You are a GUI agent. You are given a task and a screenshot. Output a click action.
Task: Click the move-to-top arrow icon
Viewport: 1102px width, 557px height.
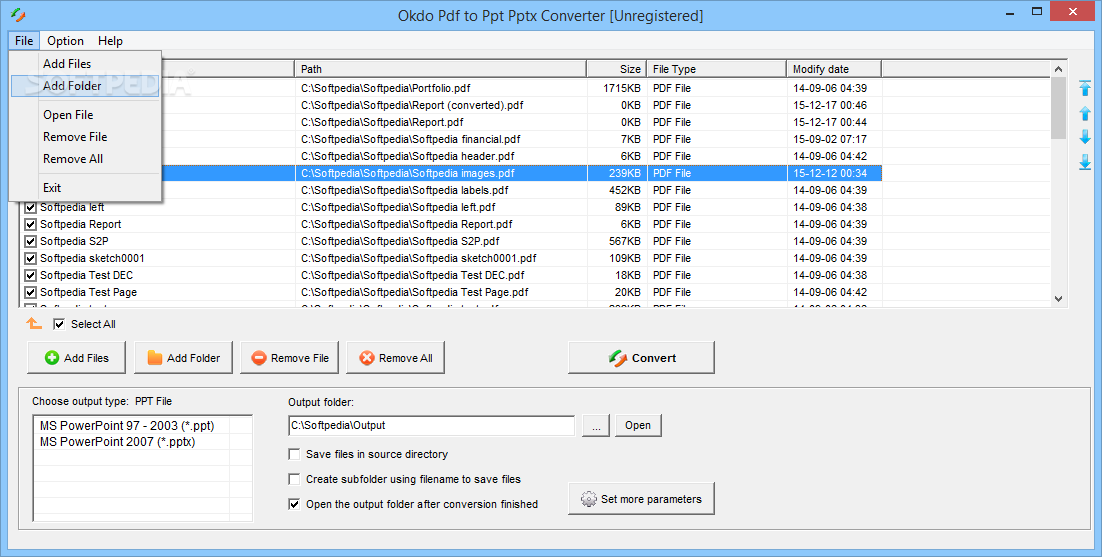pyautogui.click(x=1085, y=88)
